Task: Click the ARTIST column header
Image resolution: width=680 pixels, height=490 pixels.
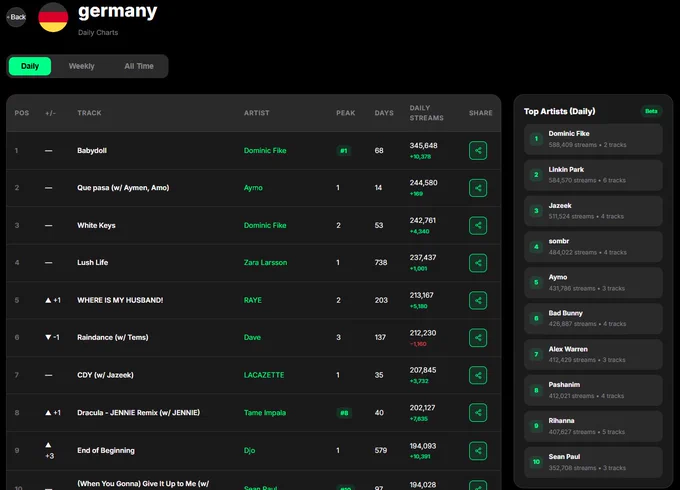Action: 257,113
